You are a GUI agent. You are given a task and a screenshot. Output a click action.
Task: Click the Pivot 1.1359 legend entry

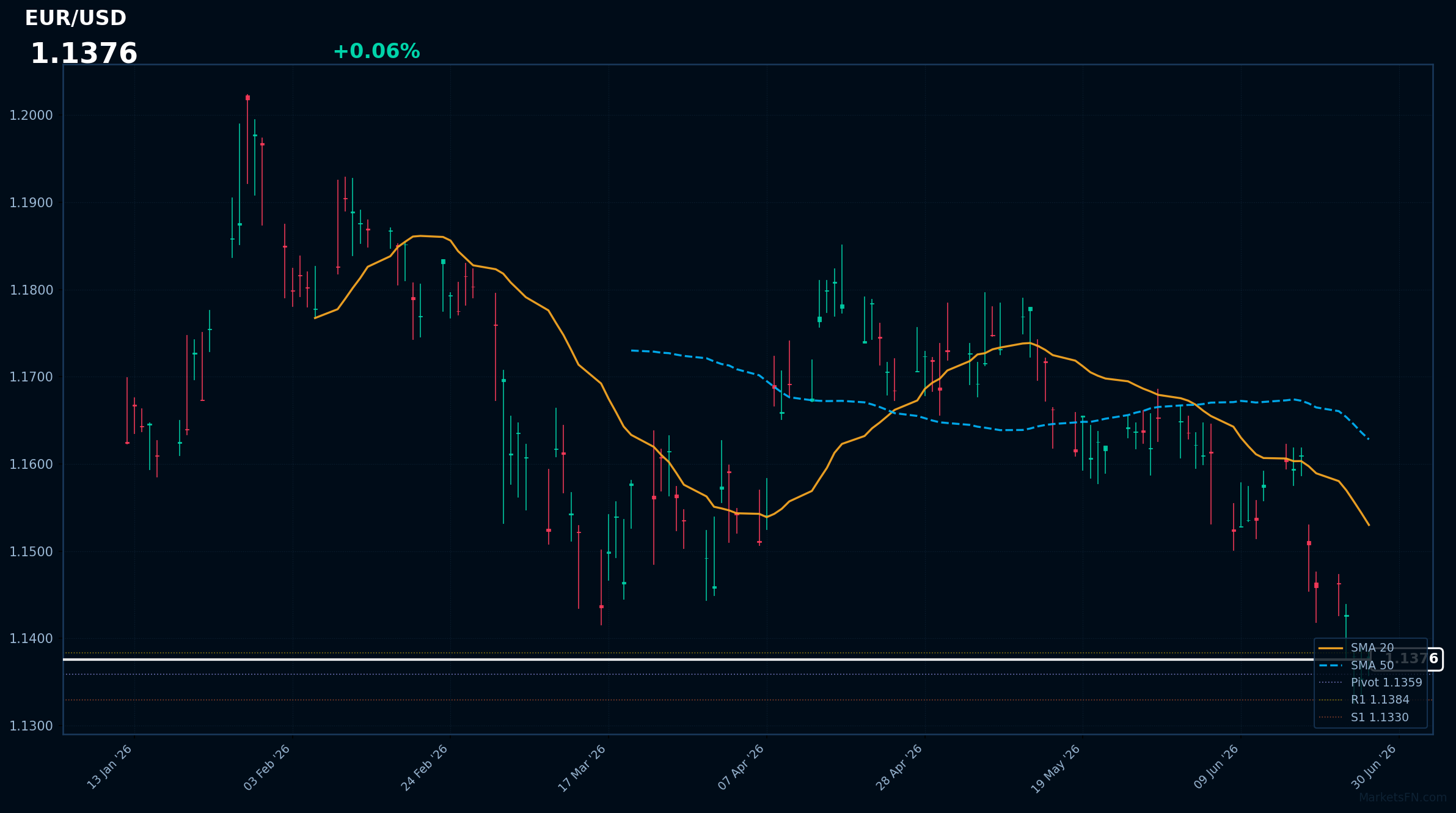[1370, 683]
